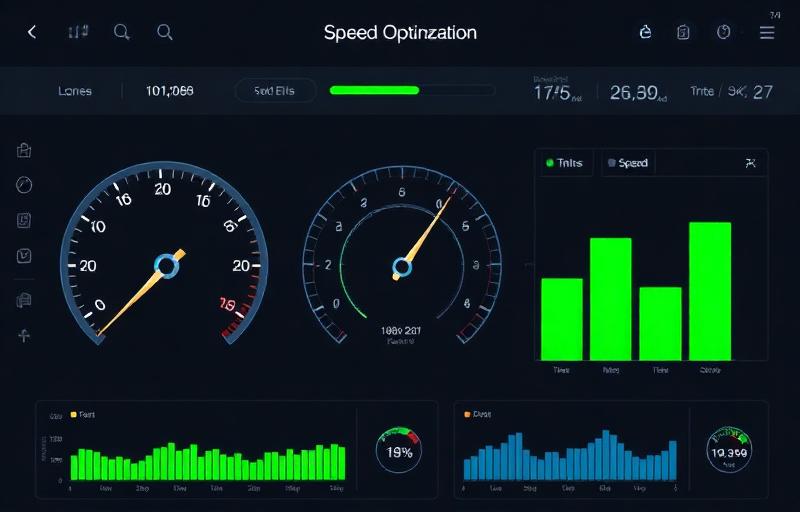Click the first magnifier search icon
The width and height of the screenshot is (800, 512).
(x=122, y=32)
